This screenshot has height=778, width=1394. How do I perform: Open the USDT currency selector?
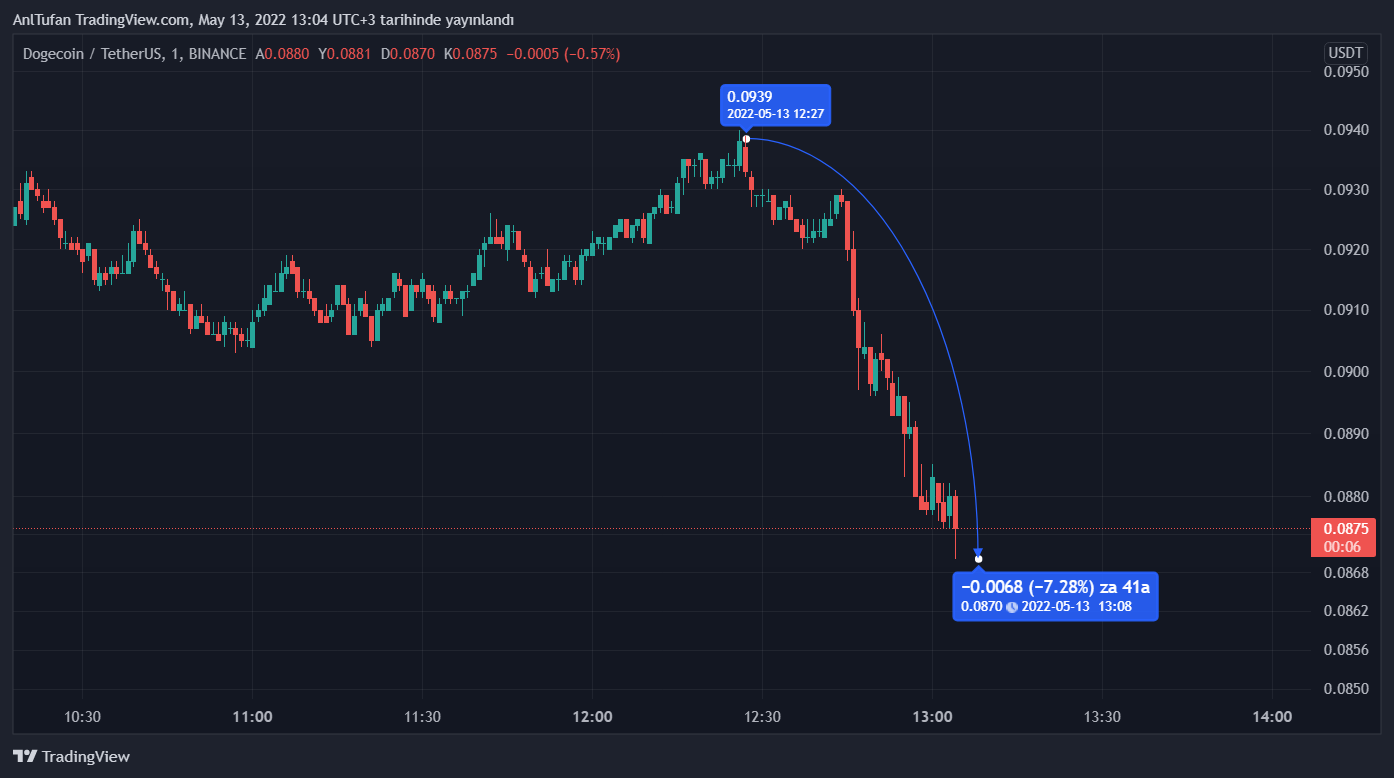click(x=1345, y=53)
